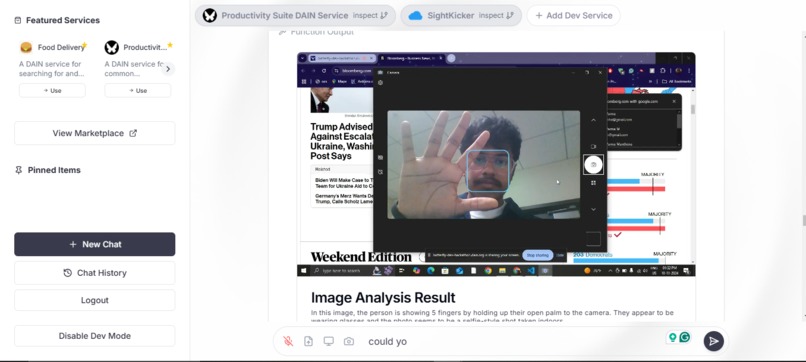The image size is (806, 362).
Task: Open View Marketplace
Action: 95,133
